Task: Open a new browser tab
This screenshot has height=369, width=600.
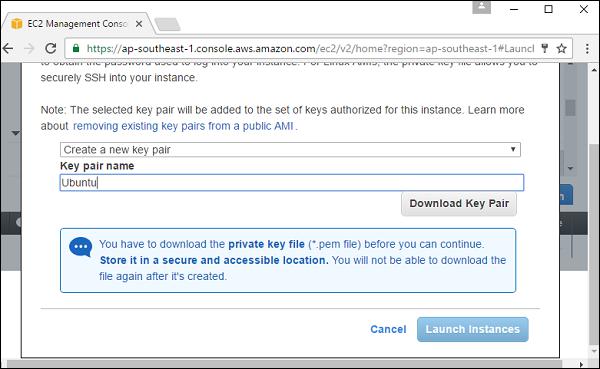Action: click(x=167, y=24)
